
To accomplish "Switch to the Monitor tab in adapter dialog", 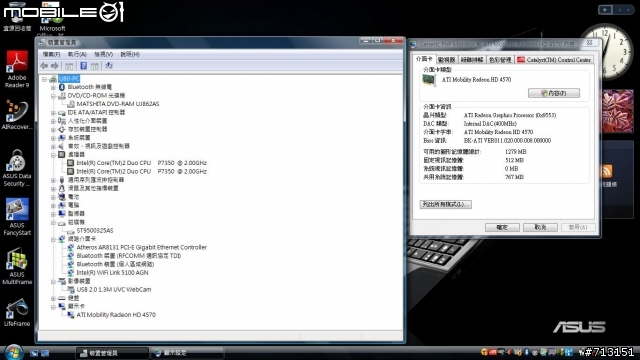I will click(x=447, y=60).
